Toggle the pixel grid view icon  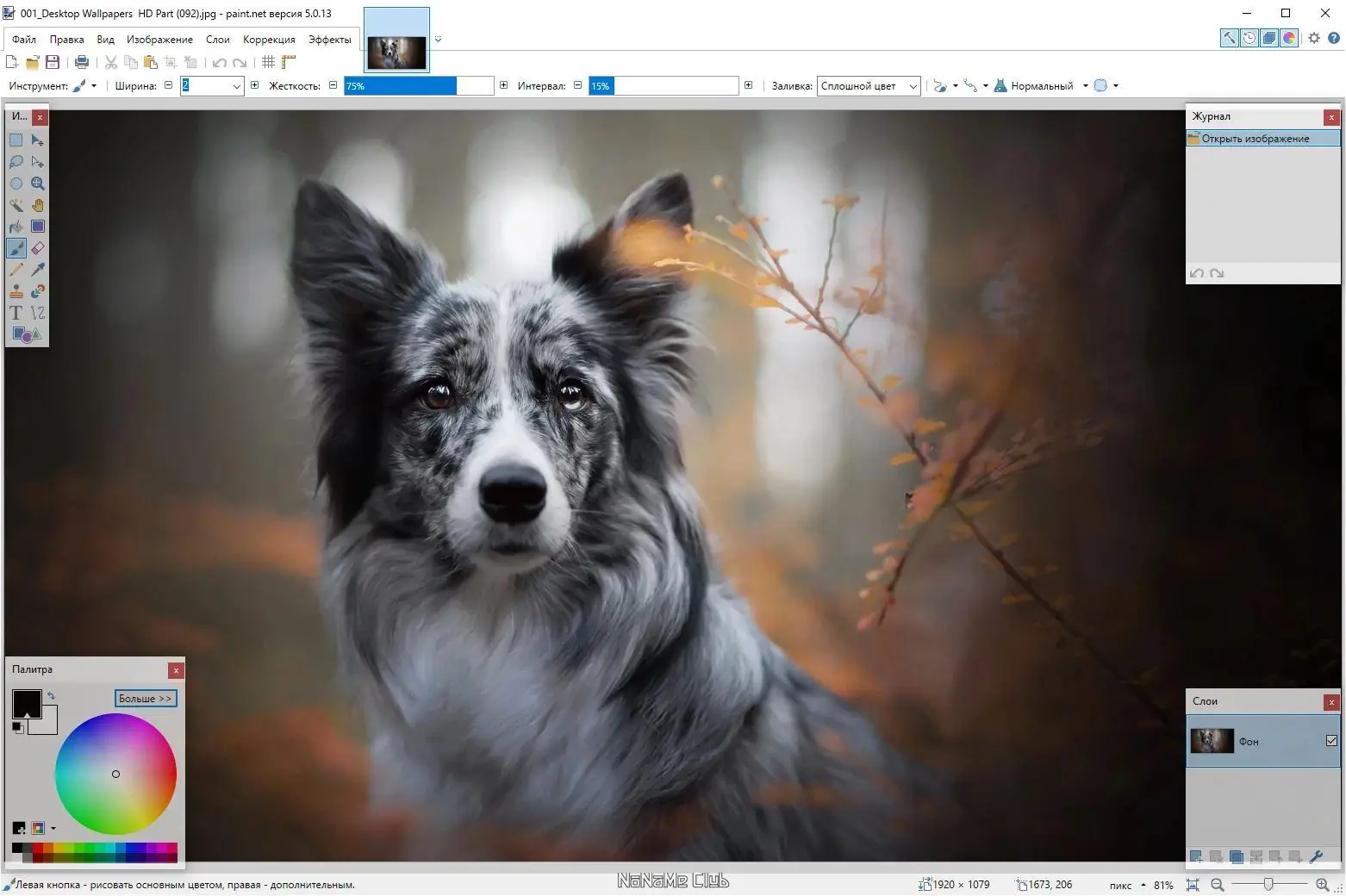pos(269,62)
